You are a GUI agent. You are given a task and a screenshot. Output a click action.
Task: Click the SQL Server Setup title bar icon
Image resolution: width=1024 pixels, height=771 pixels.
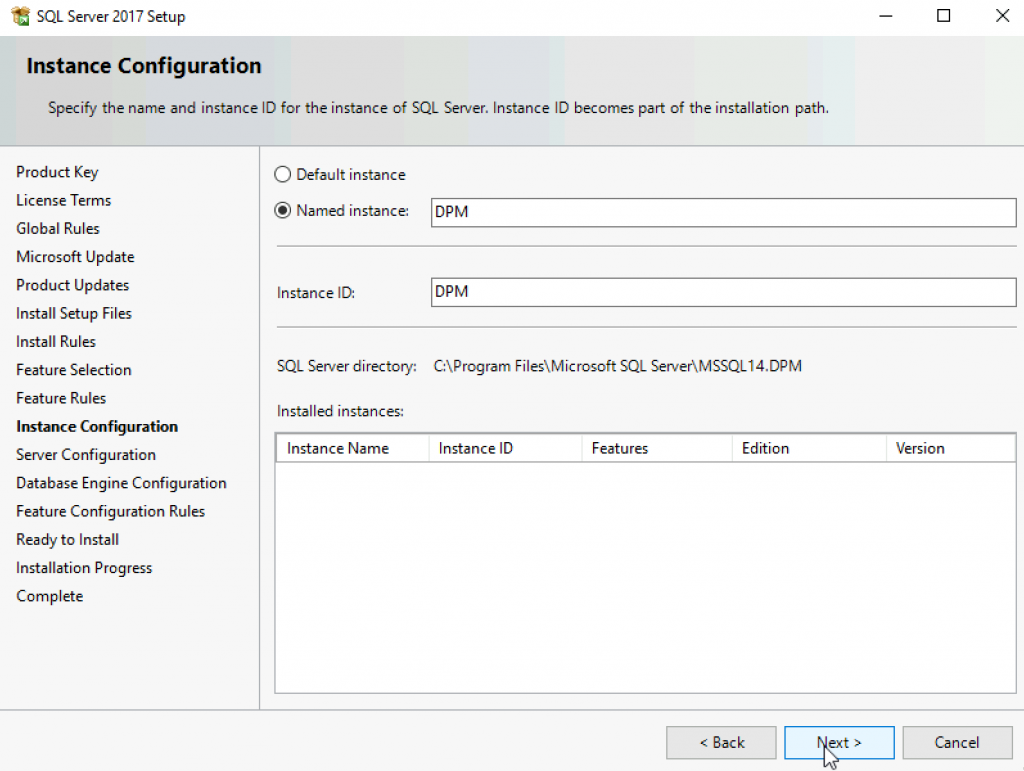point(20,16)
